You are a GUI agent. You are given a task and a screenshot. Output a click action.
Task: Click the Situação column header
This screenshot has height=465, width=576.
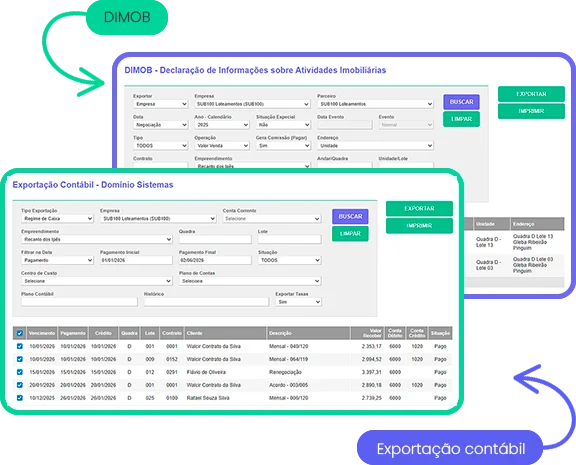click(x=440, y=333)
